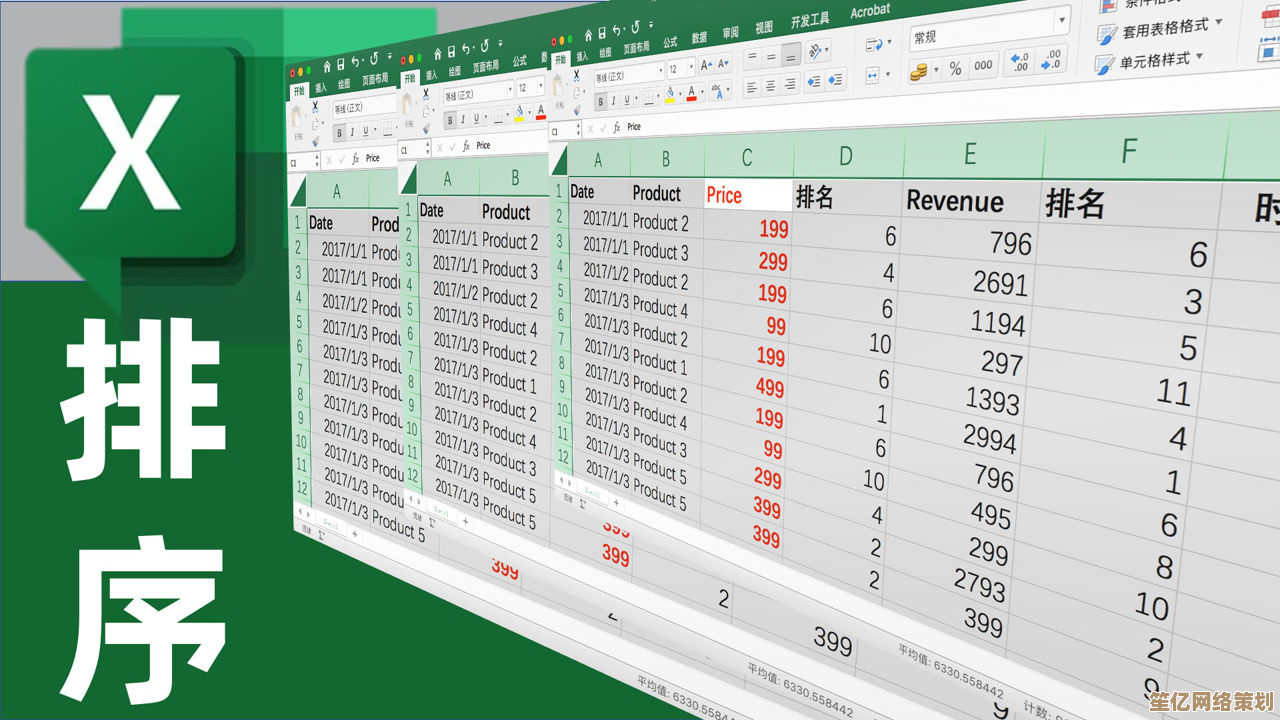Click Increase Indent in the front window
1280x720 pixels.
(835, 80)
